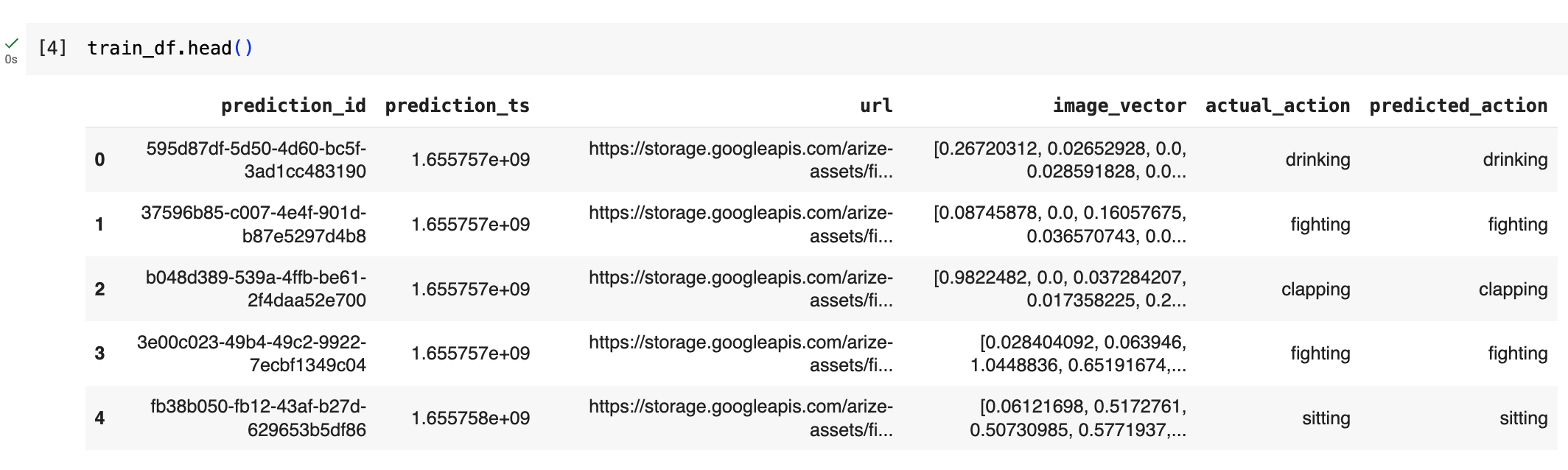Select row index 4 of the dataframe
1568x470 pixels.
point(99,418)
